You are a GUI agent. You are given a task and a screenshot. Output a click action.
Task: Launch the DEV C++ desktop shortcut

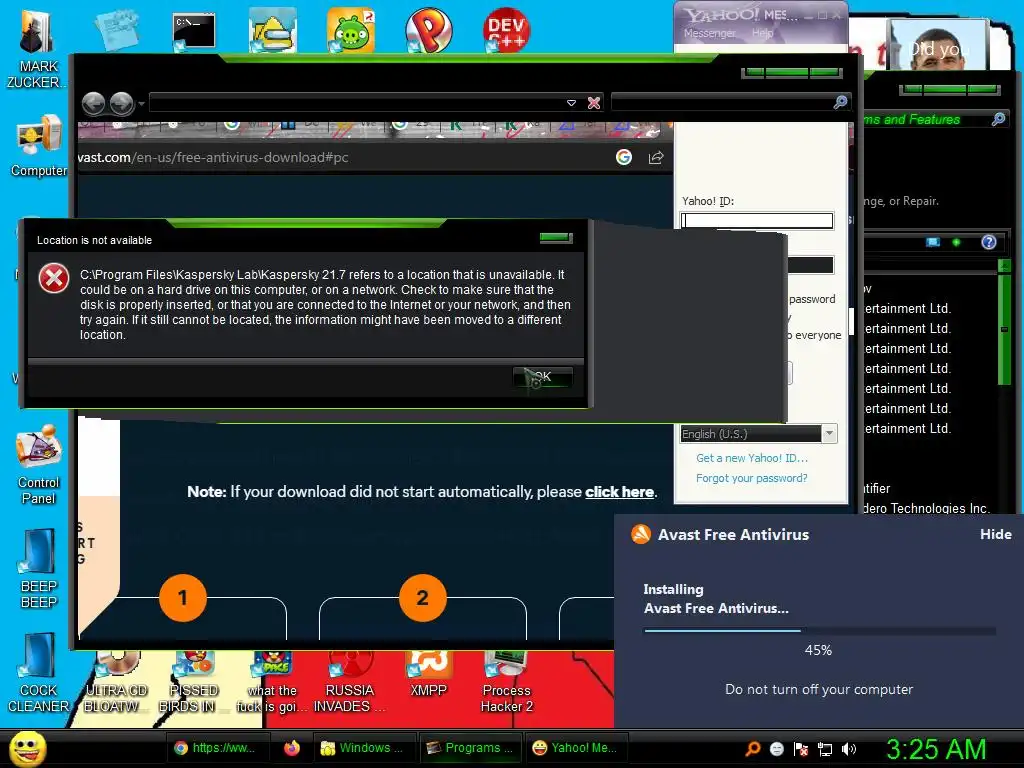[506, 30]
